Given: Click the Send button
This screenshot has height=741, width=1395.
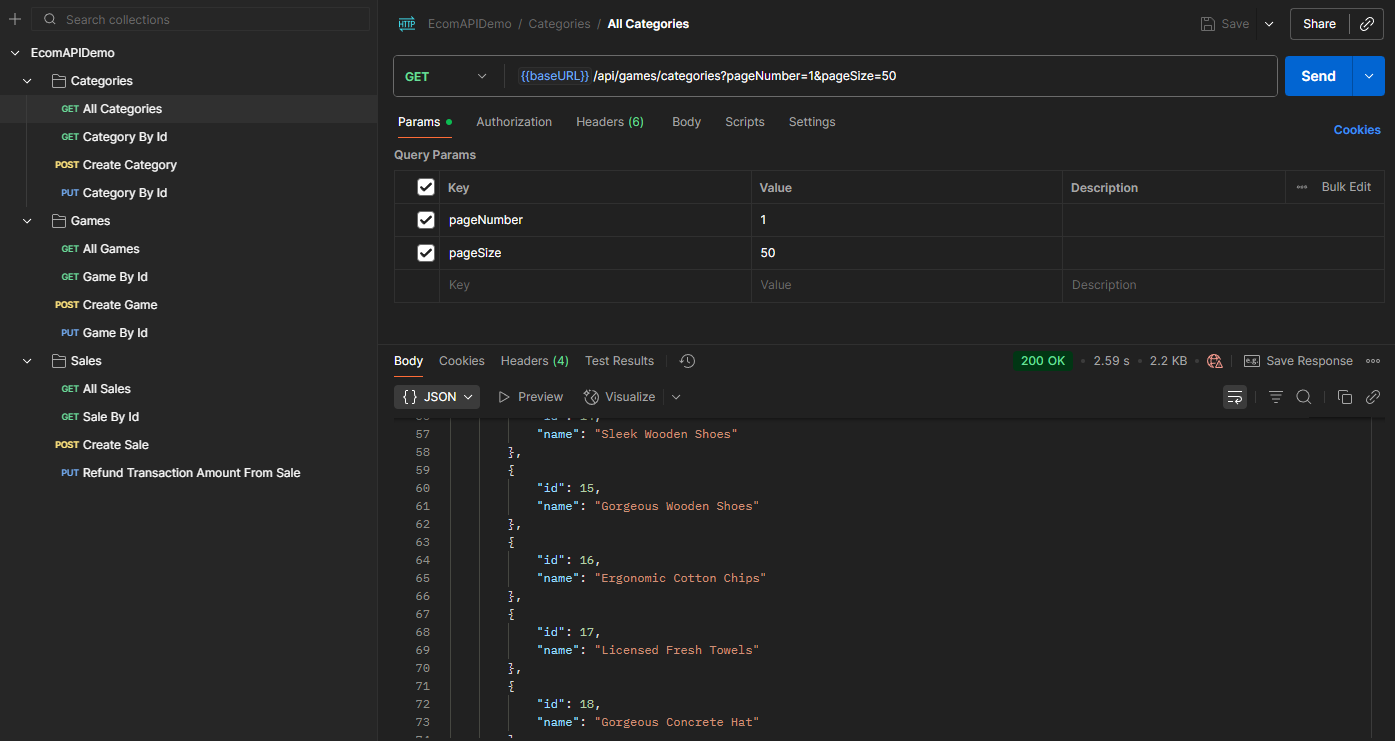Looking at the screenshot, I should pos(1317,76).
